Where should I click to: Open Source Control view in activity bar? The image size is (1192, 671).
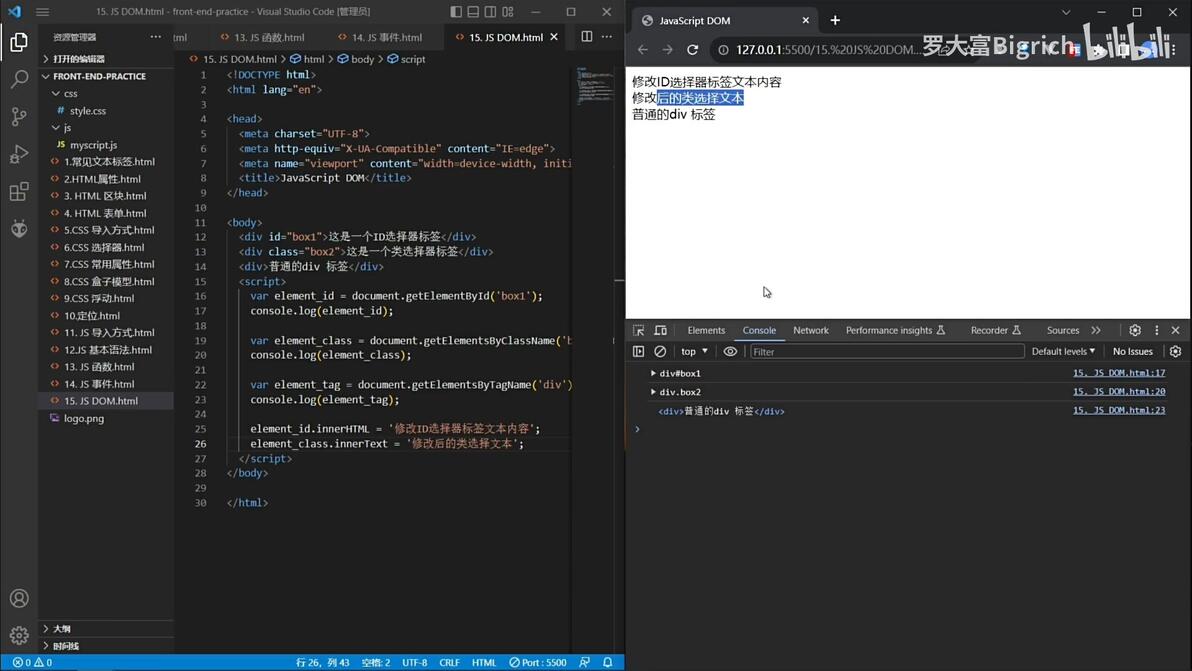19,116
